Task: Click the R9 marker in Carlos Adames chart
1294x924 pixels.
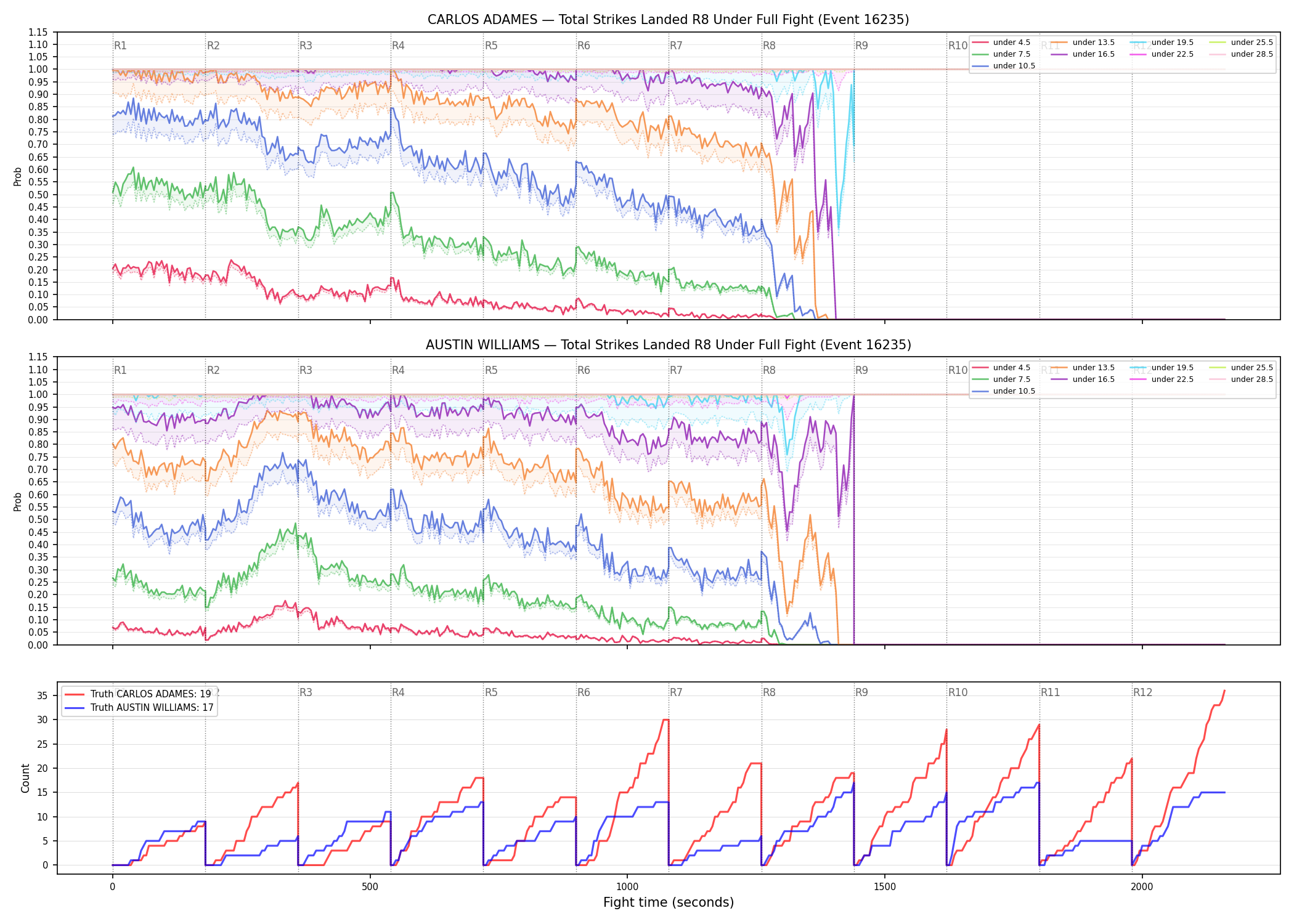Action: click(x=861, y=46)
